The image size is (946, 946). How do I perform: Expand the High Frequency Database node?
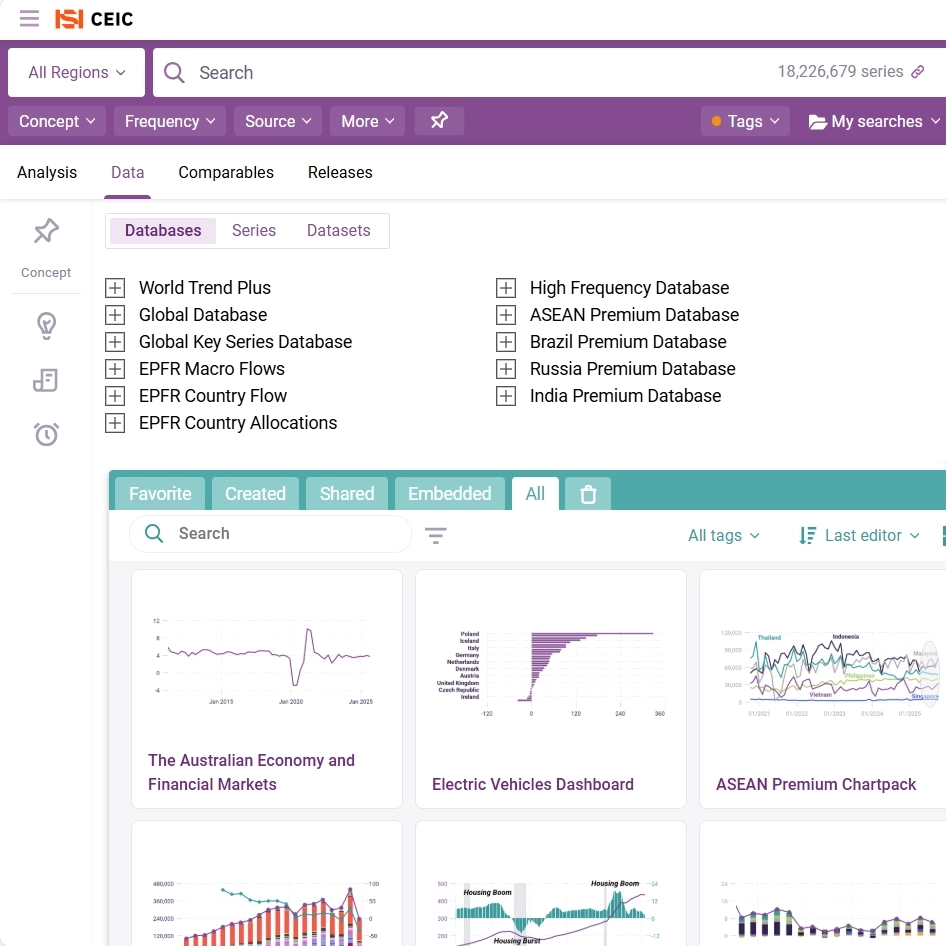point(507,288)
